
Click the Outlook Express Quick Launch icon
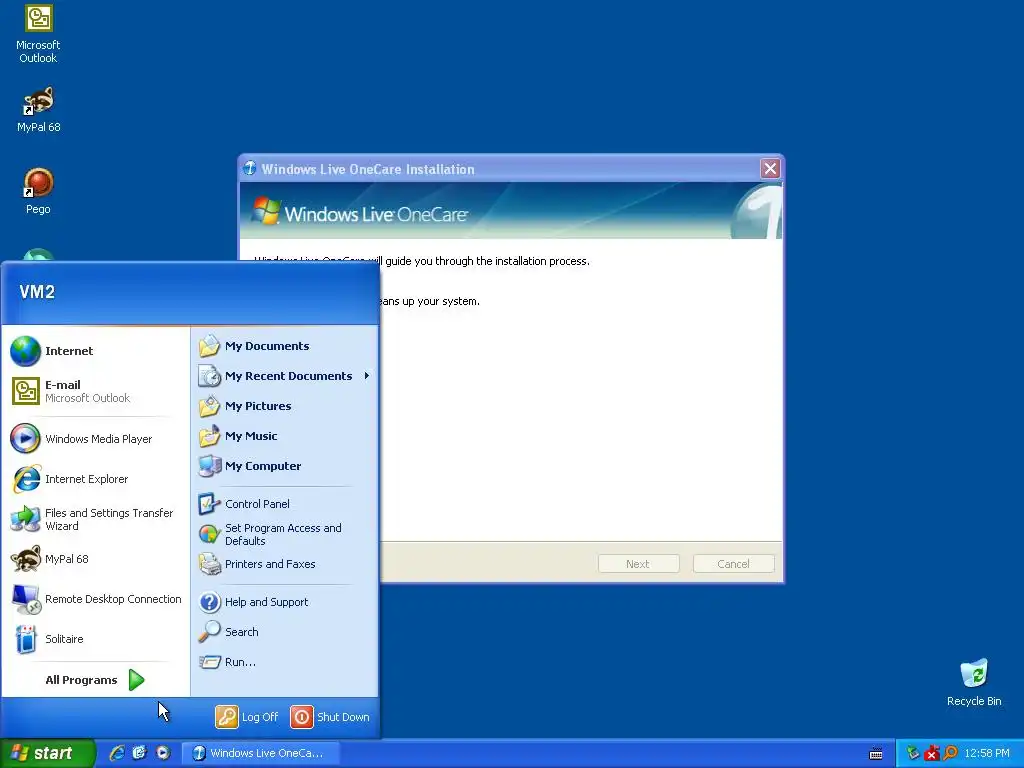coord(139,753)
